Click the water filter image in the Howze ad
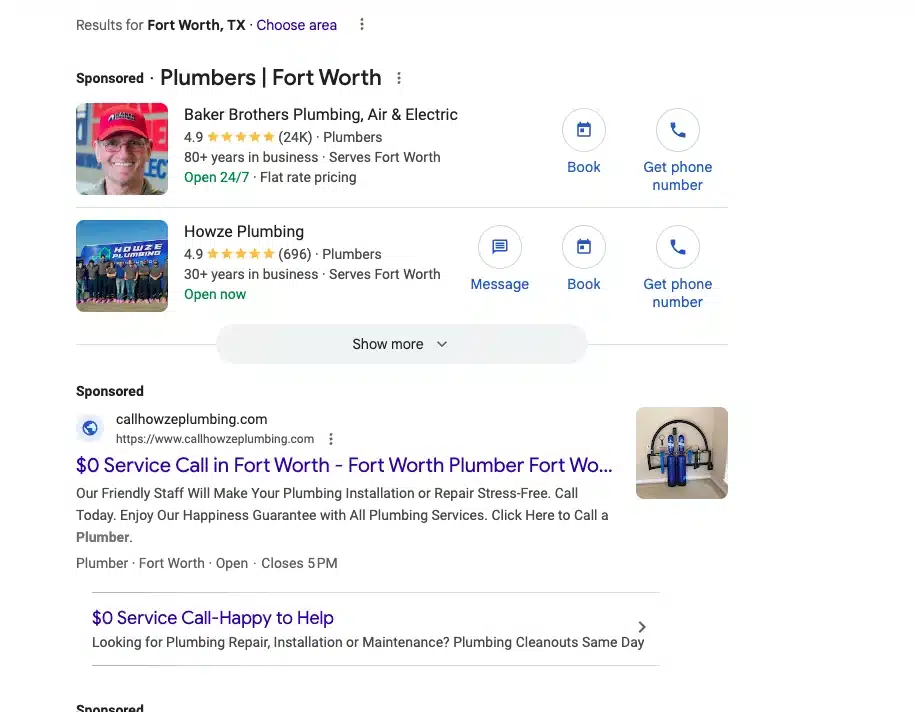The height and width of the screenshot is (712, 915). click(682, 453)
